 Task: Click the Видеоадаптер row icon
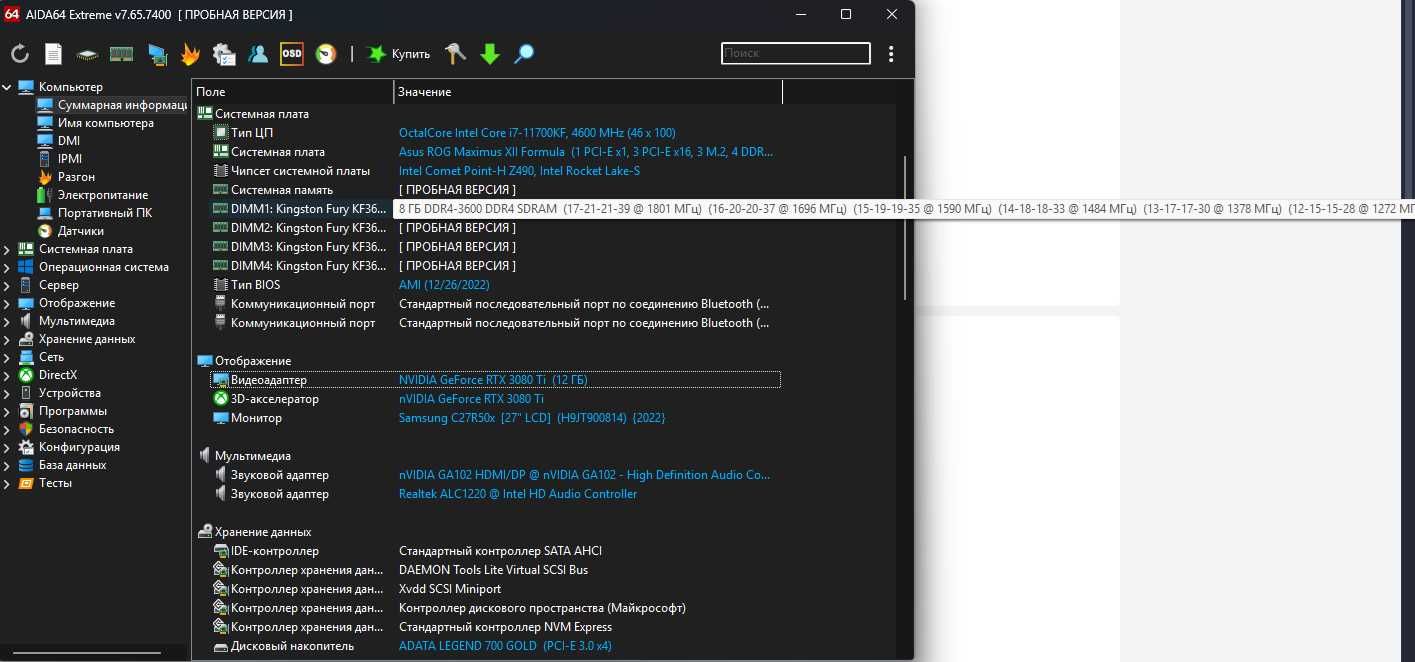coord(221,380)
